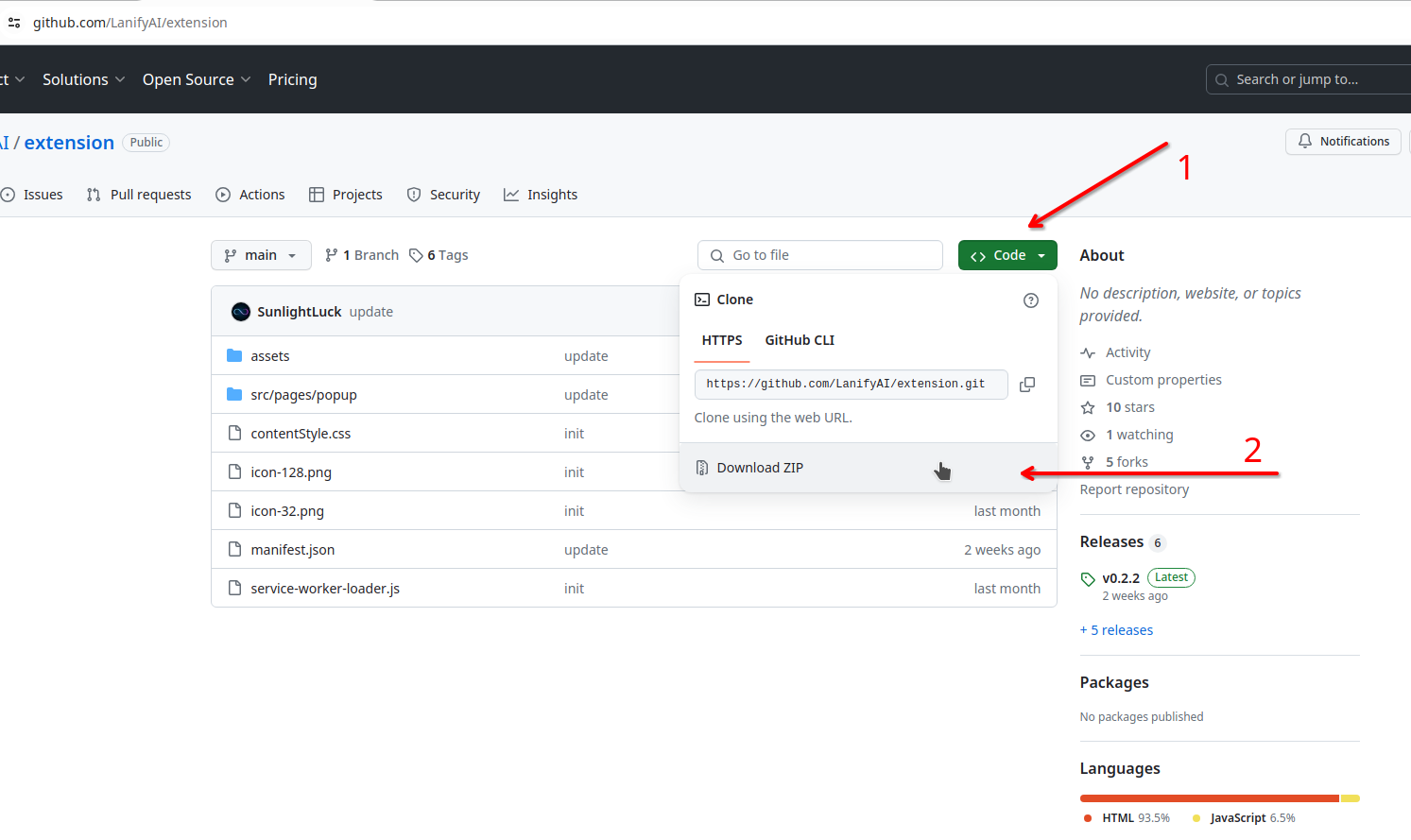Click the assets folder icon
The width and height of the screenshot is (1411, 840).
pos(234,356)
